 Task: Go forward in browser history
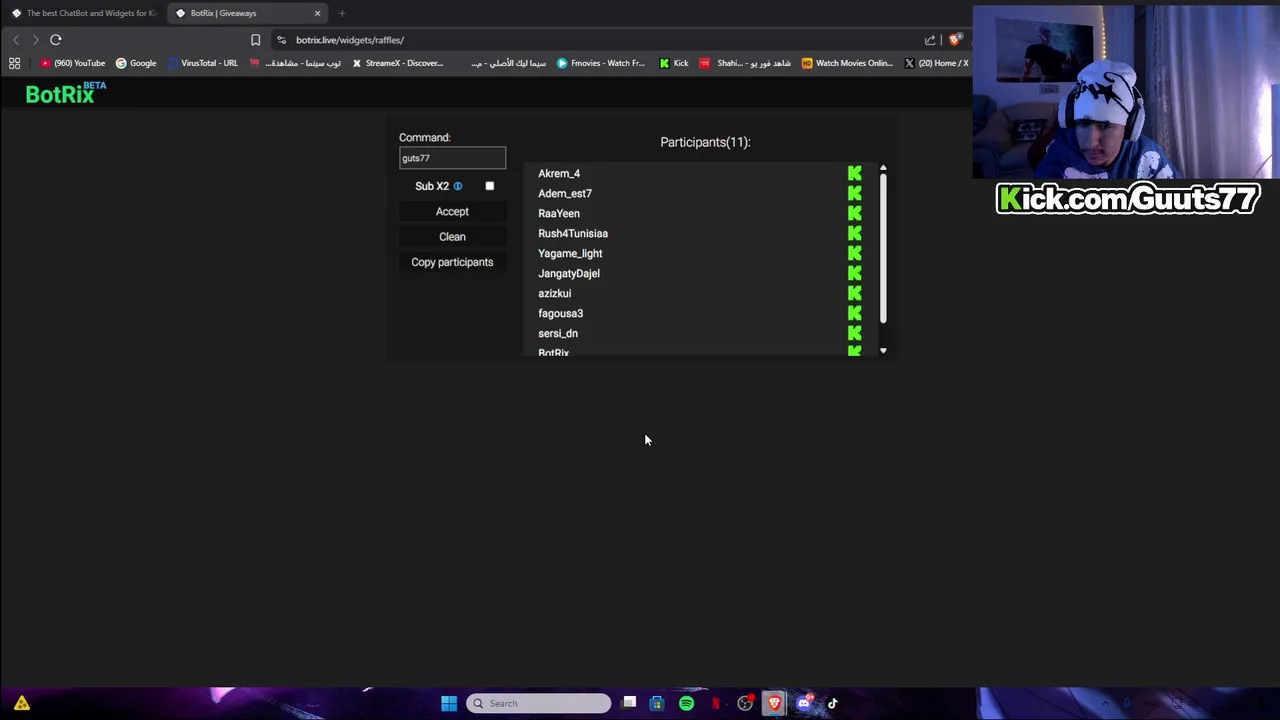coord(35,40)
